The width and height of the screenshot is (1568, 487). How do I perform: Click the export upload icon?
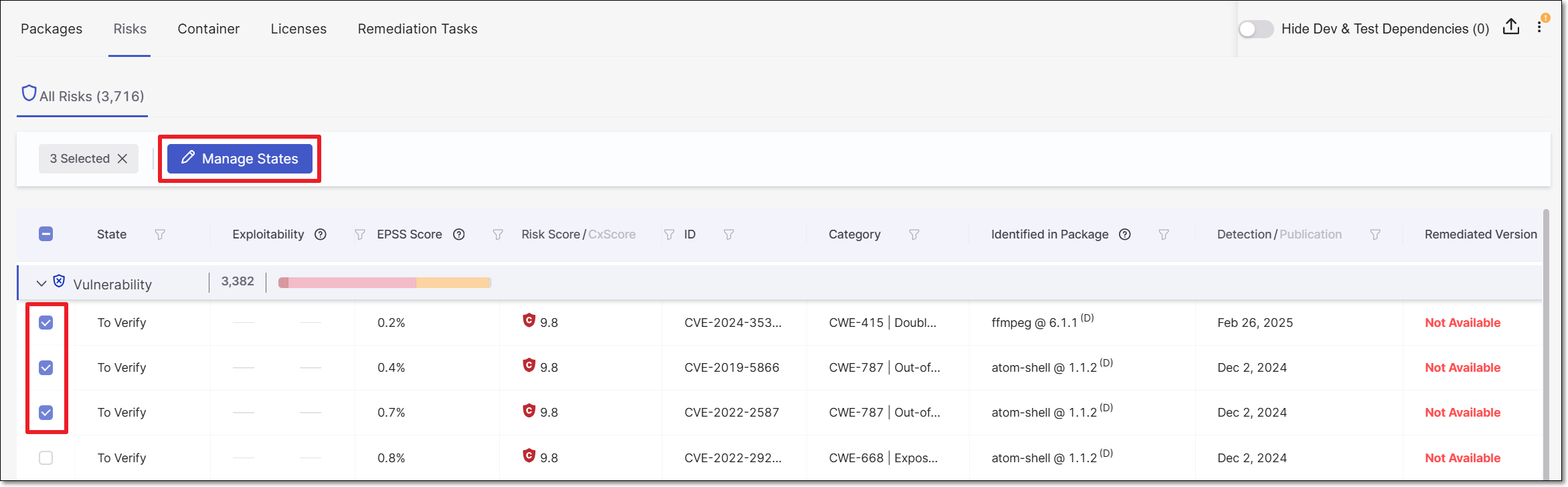pos(1510,27)
